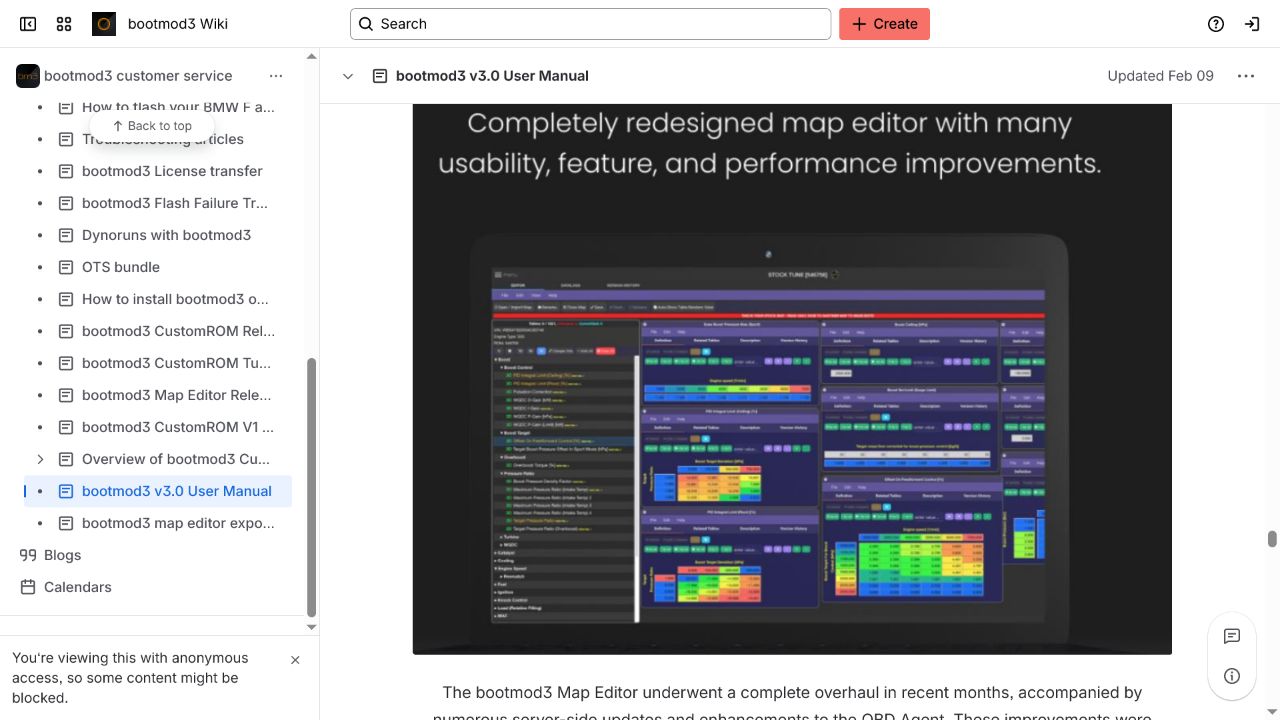The image size is (1280, 720).
Task: Click the Create button
Action: [x=884, y=24]
